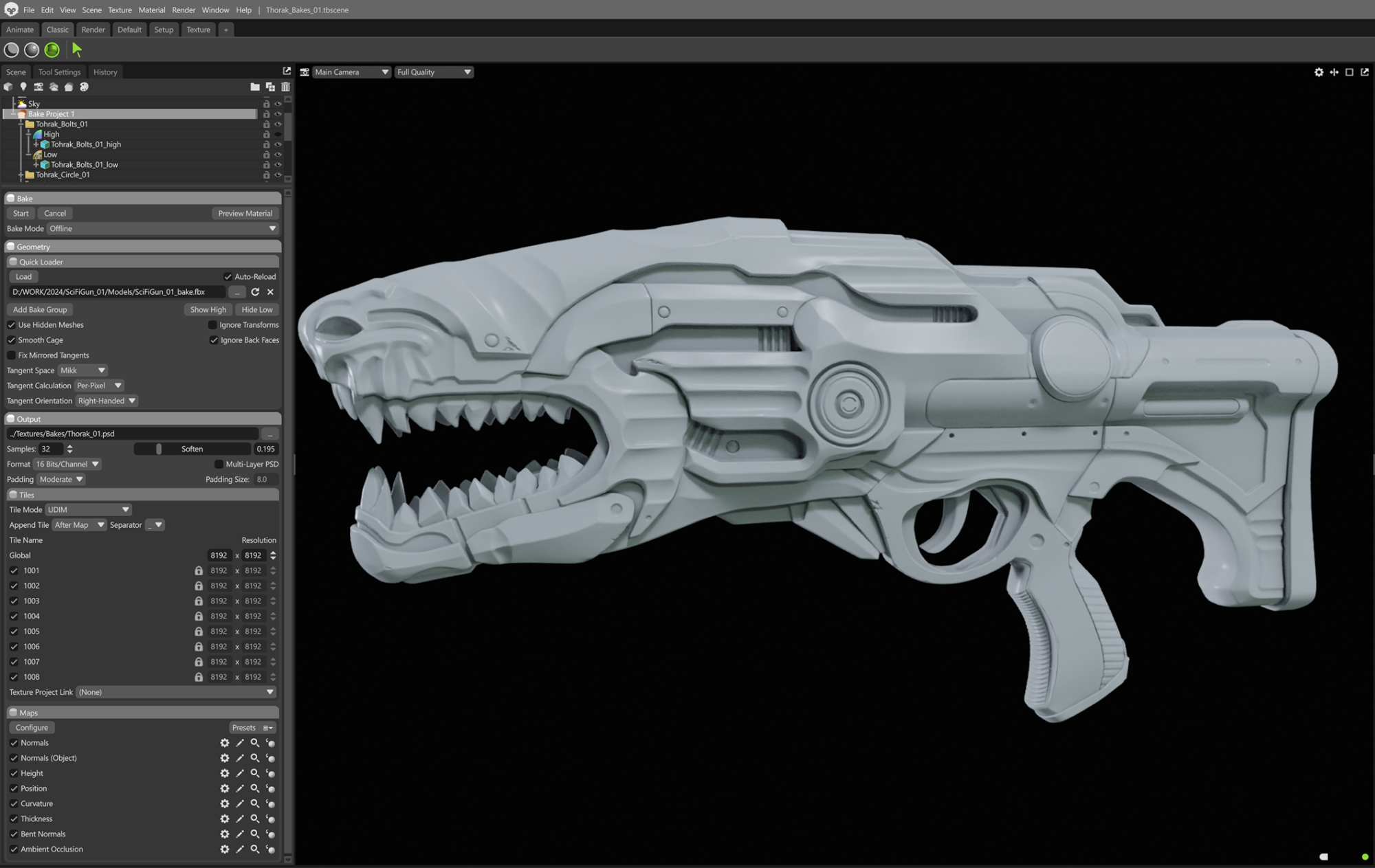Expand the Tohrak_Circle_01 folder

pyautogui.click(x=21, y=175)
